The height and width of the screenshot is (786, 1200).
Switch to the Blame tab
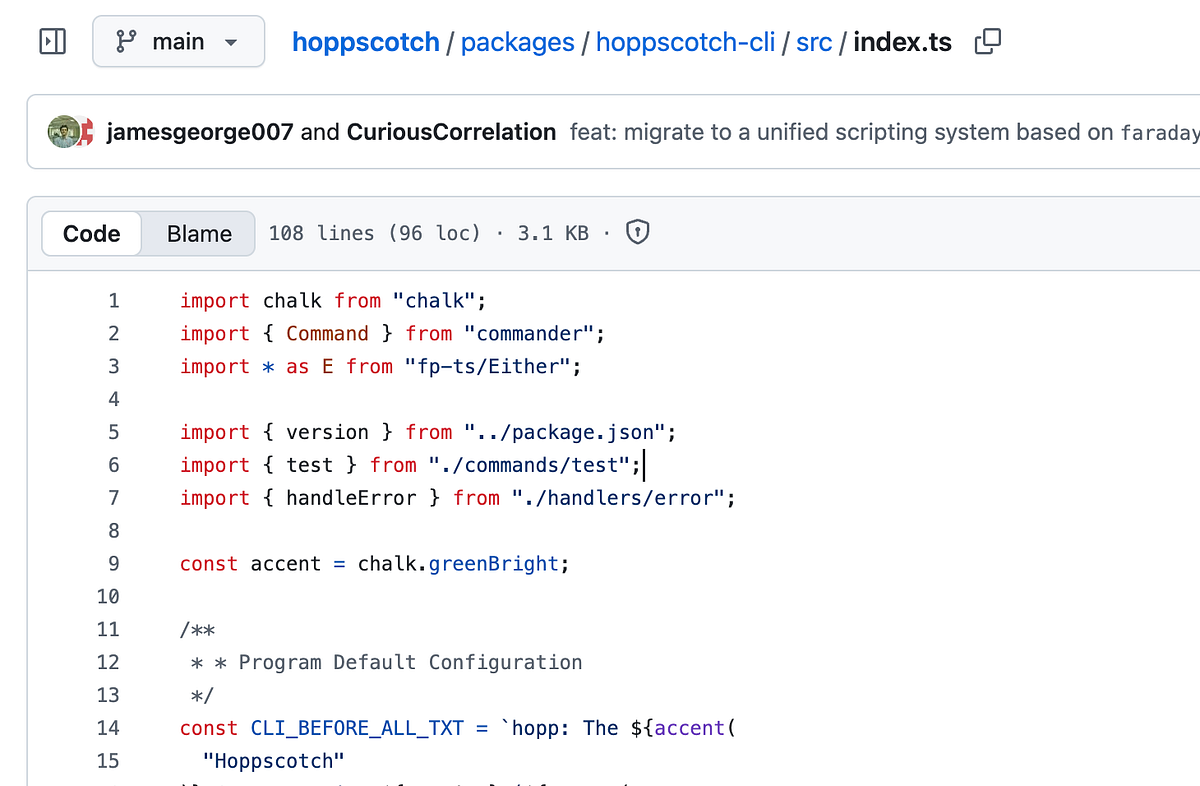click(x=197, y=233)
